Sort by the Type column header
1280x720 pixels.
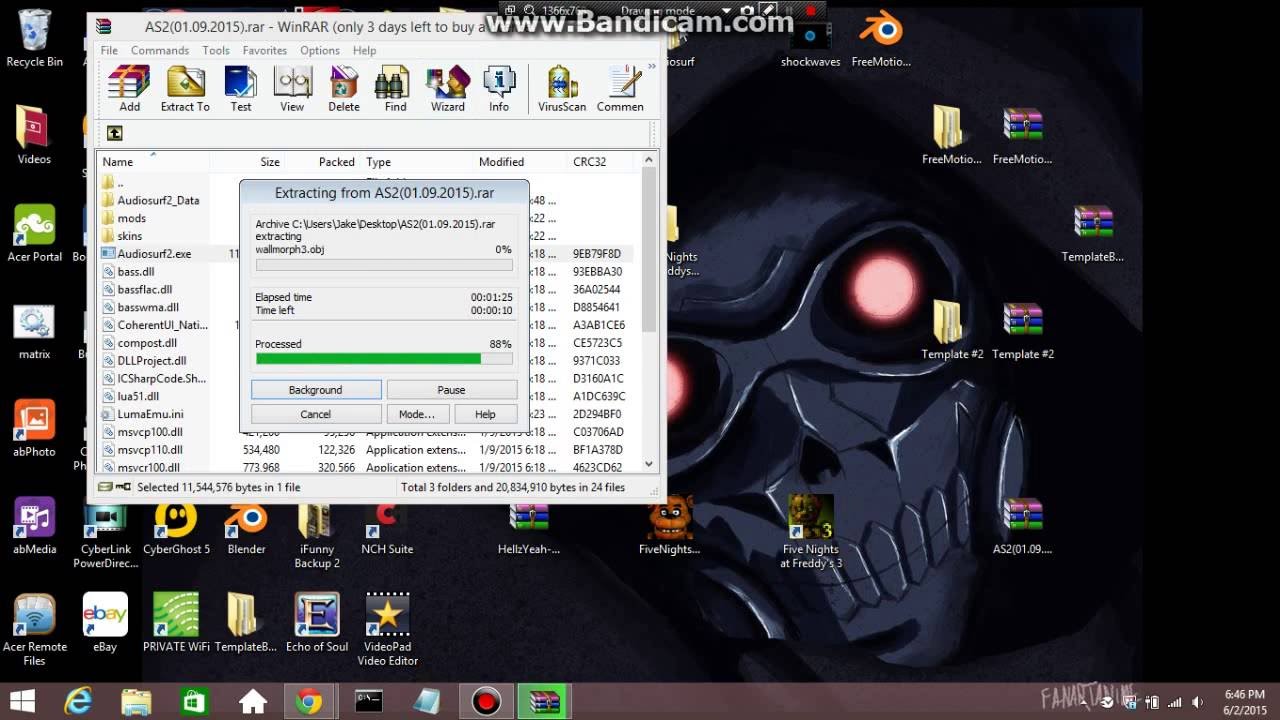[x=417, y=161]
